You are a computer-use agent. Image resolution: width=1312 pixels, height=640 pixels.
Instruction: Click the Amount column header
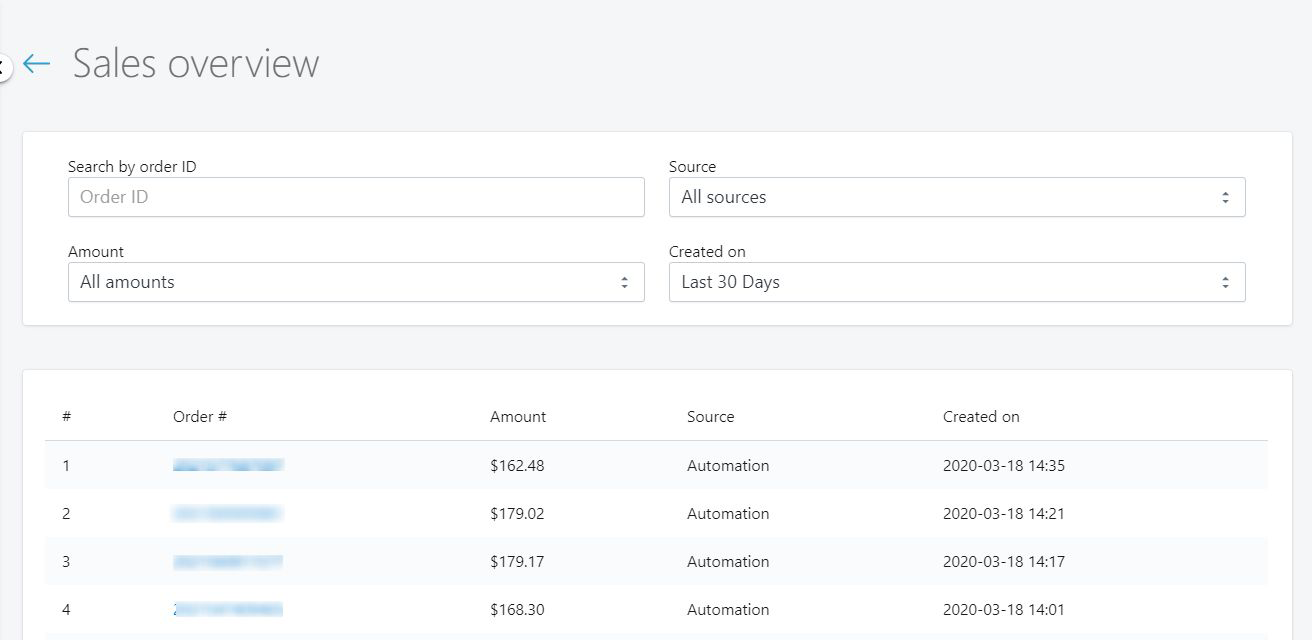(518, 416)
